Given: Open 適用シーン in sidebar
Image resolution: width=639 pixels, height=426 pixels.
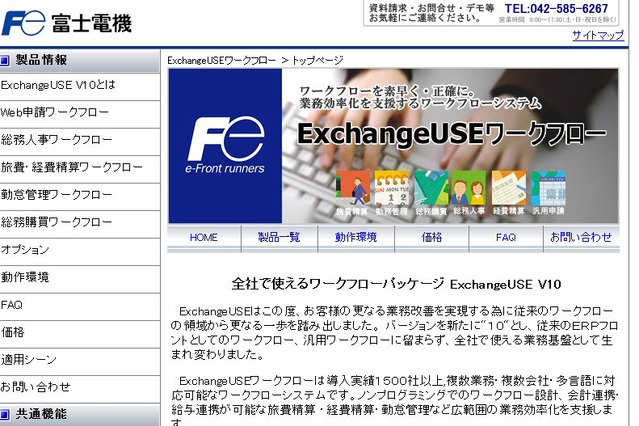Looking at the screenshot, I should click(80, 360).
